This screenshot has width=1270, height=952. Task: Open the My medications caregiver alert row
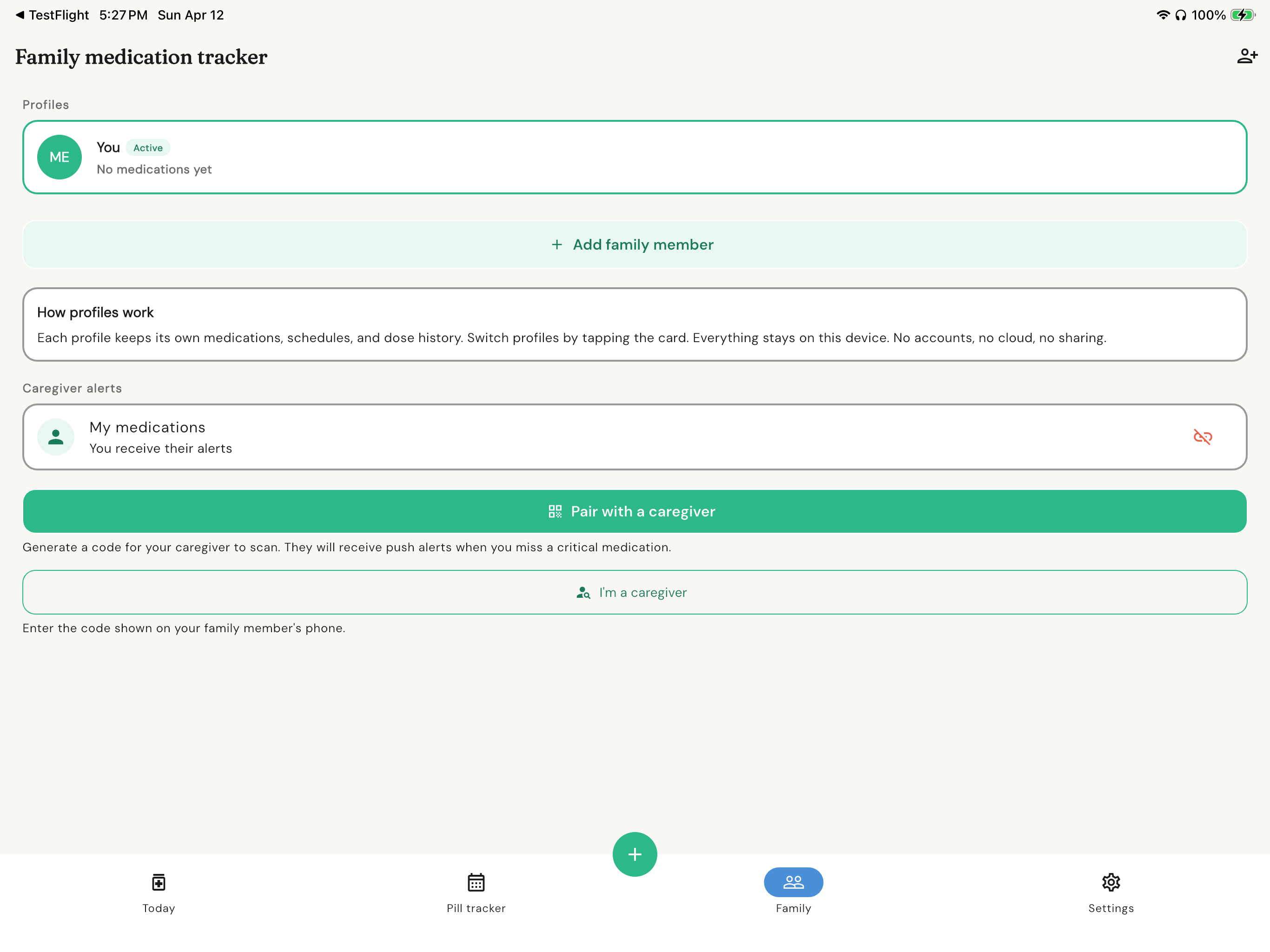(635, 437)
